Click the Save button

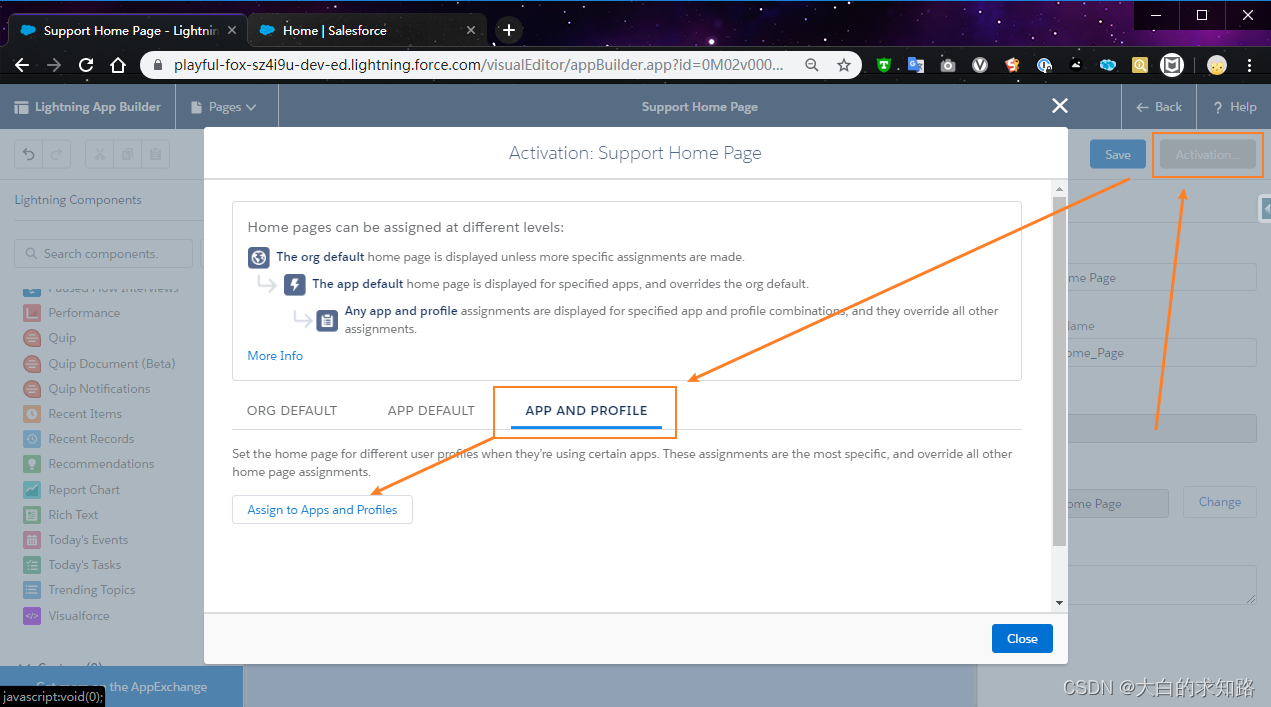1118,154
